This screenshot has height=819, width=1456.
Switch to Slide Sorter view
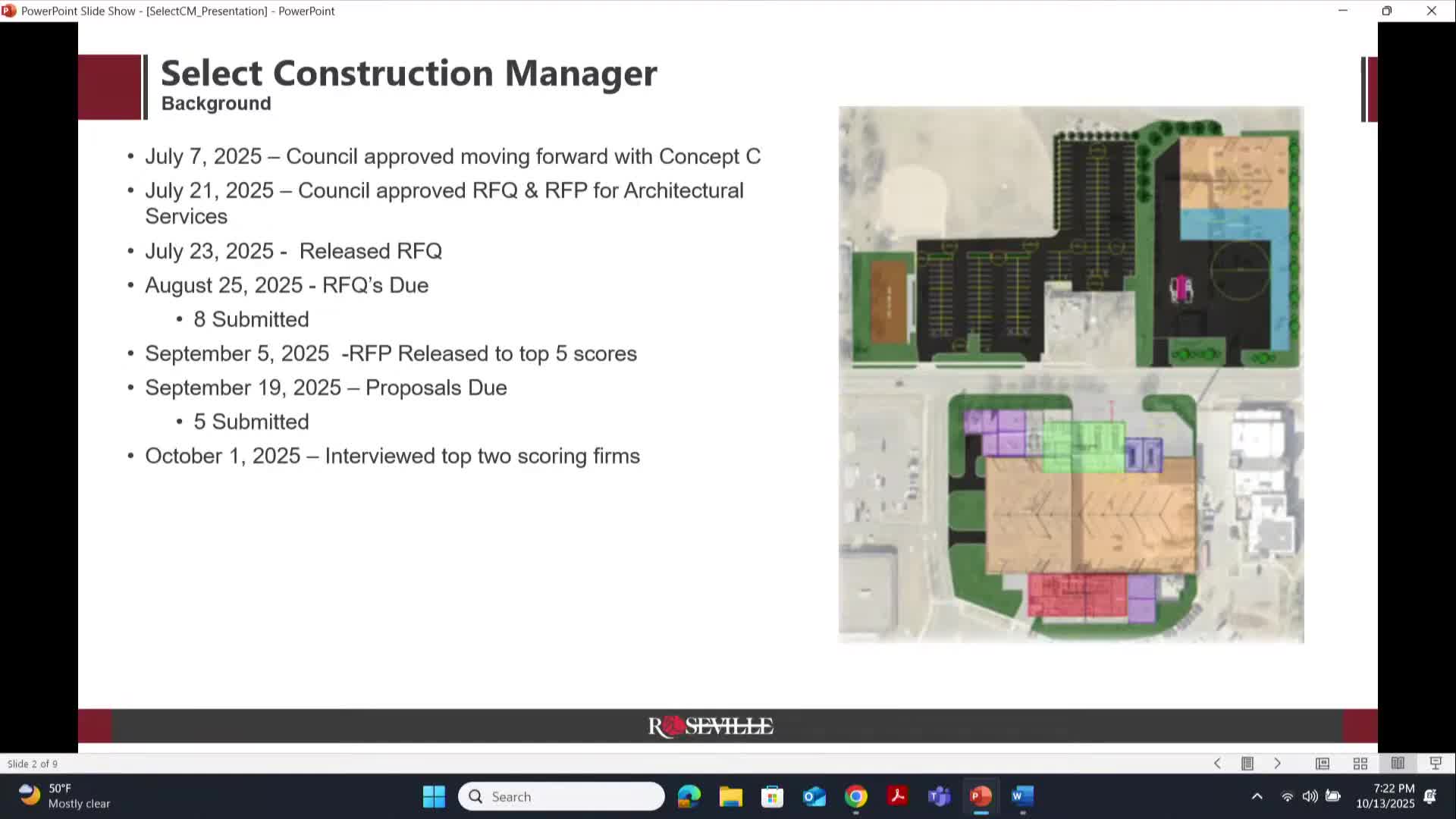tap(1360, 764)
